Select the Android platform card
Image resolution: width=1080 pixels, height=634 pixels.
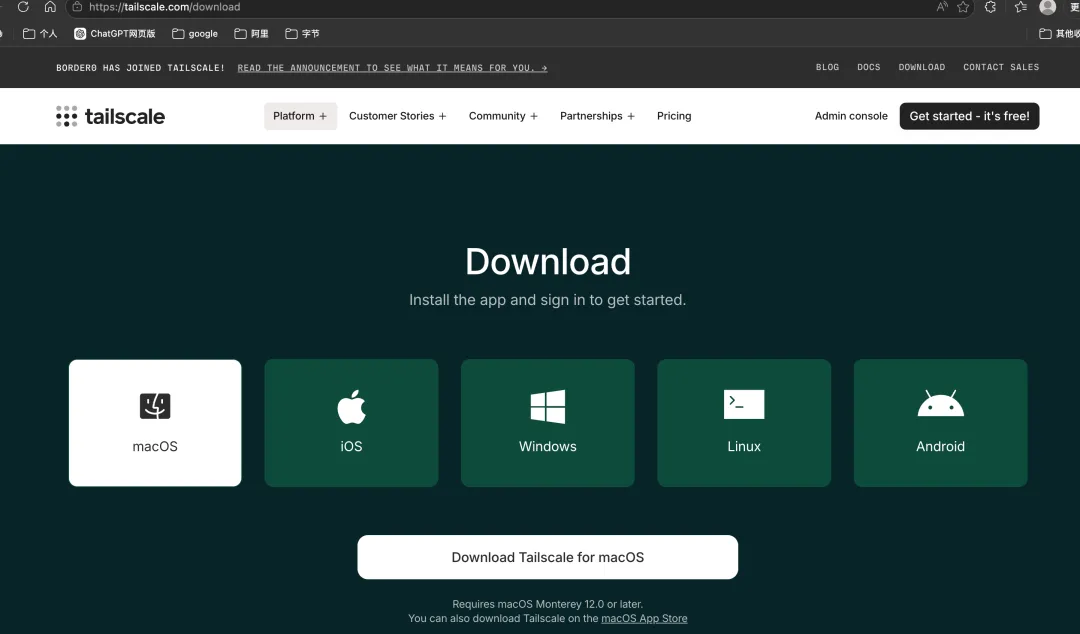coord(940,422)
